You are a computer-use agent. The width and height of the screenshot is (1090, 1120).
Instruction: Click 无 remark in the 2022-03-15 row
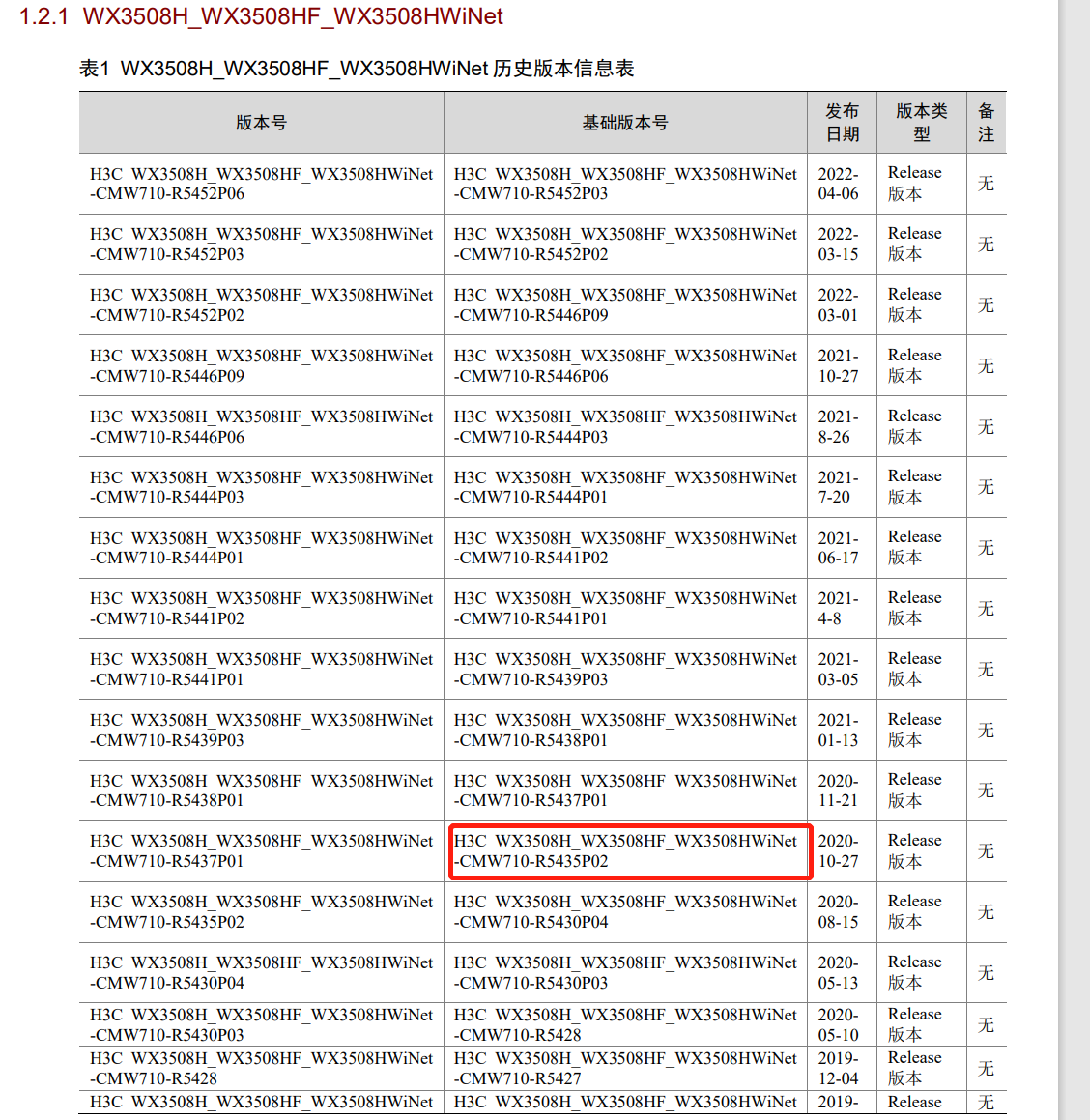pyautogui.click(x=987, y=244)
